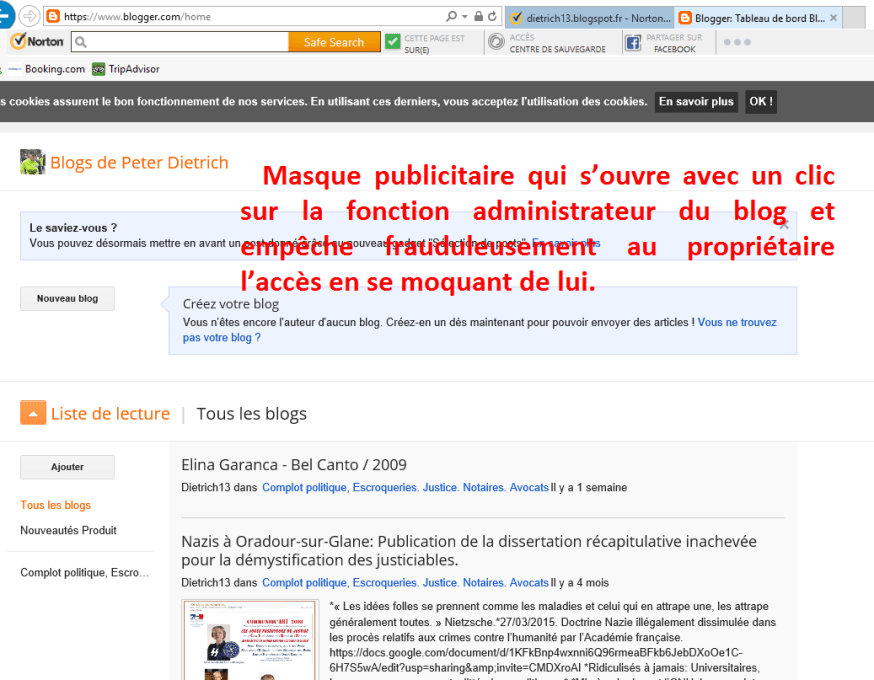Click the browser forward arrow button
Viewport: 874px width, 680px height.
pyautogui.click(x=29, y=16)
